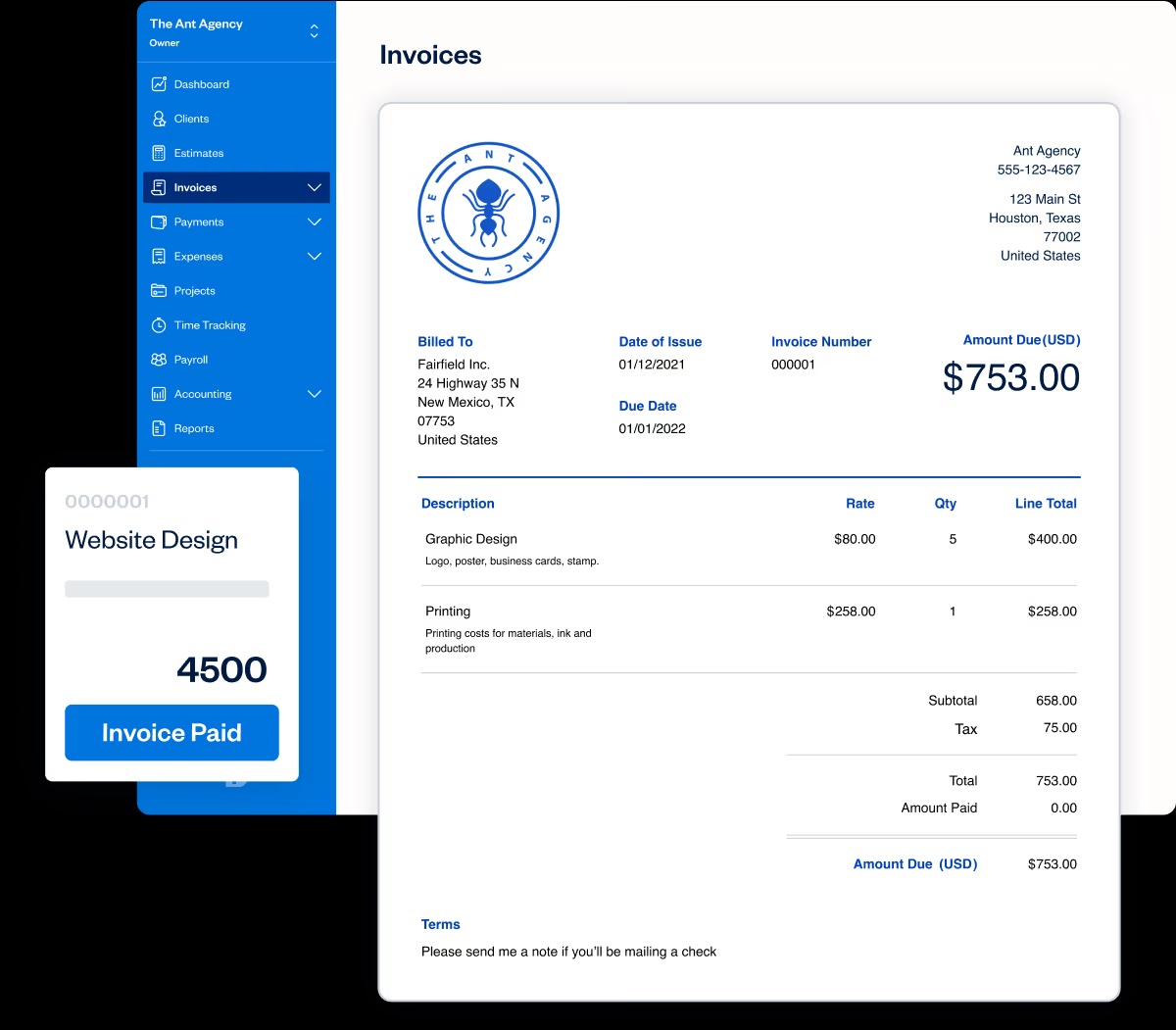1176x1030 pixels.
Task: Expand the Invoices submenu chevron
Action: tap(314, 187)
